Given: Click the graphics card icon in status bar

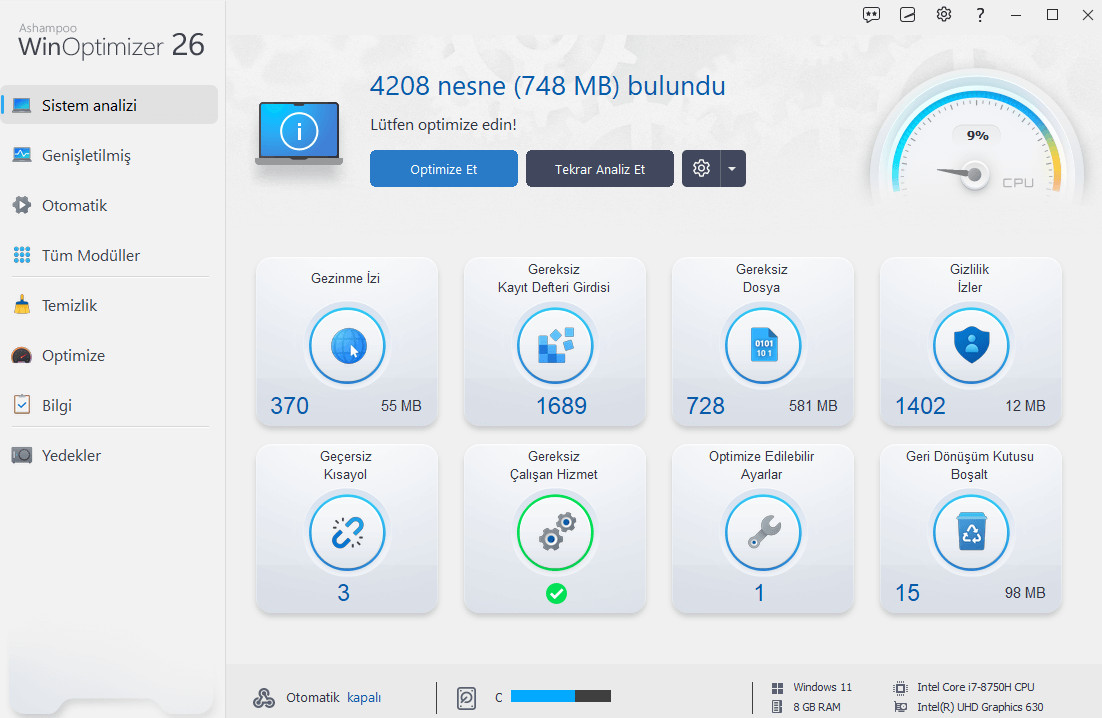Looking at the screenshot, I should tap(900, 707).
